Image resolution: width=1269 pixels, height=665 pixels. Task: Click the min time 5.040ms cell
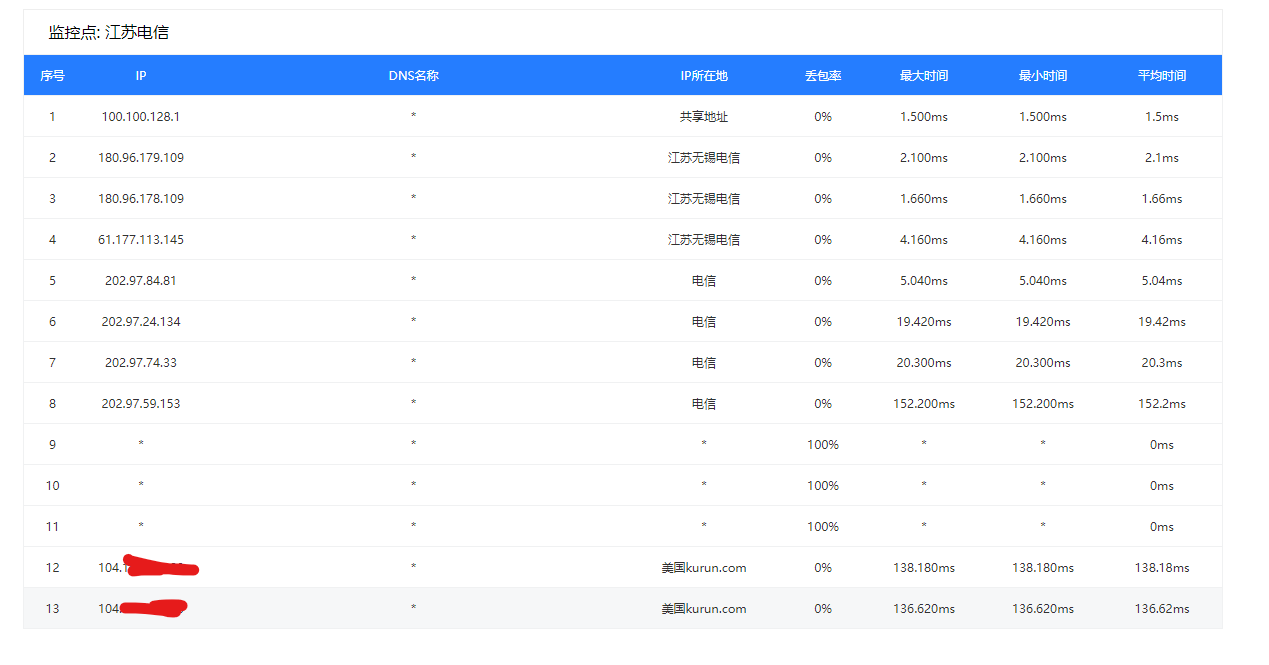[x=1043, y=281]
